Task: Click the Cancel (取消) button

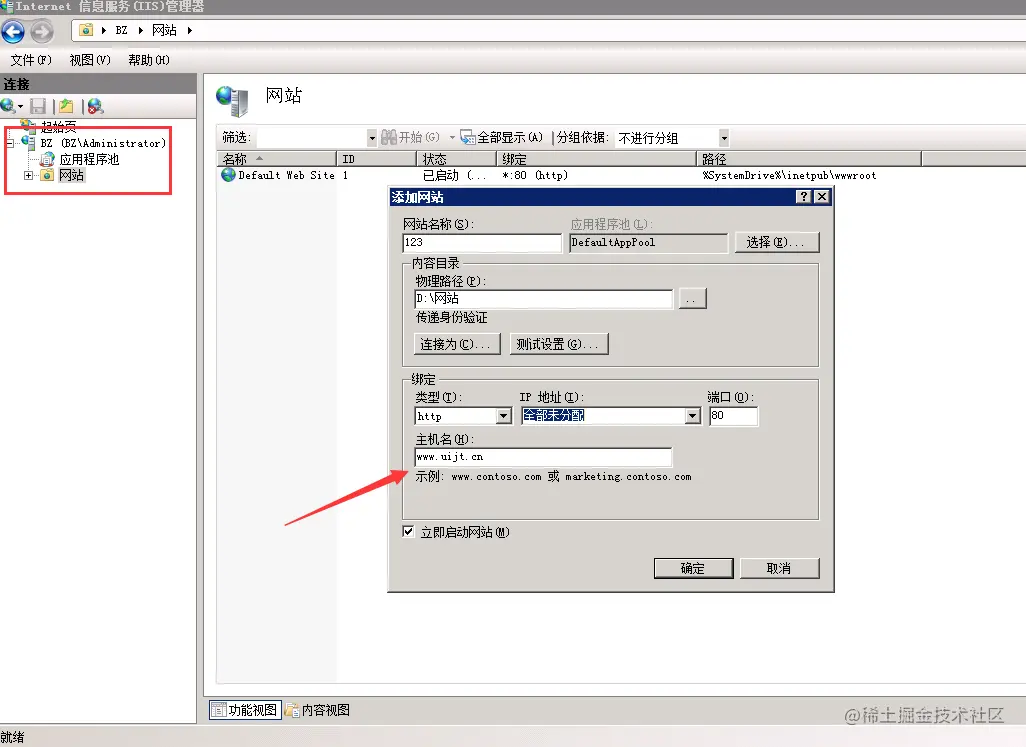Action: [779, 568]
